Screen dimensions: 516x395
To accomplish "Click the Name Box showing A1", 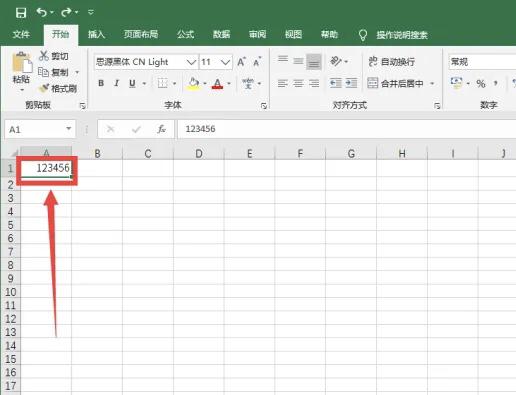I will coord(40,129).
